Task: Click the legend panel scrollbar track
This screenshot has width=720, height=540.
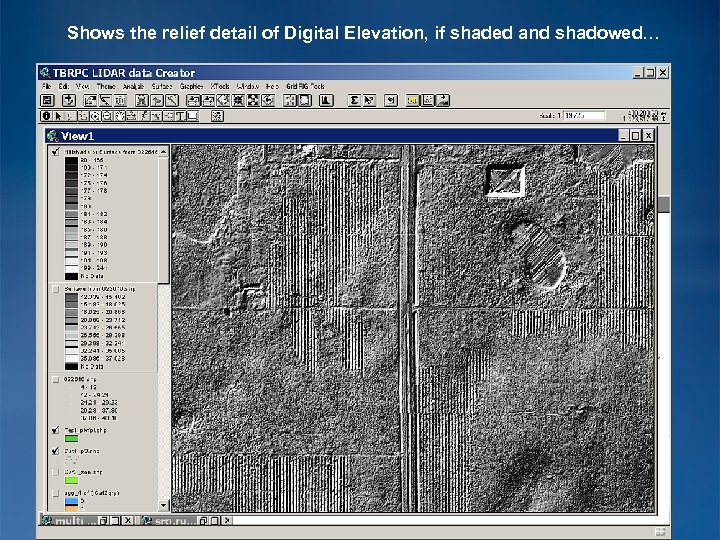Action: click(163, 390)
